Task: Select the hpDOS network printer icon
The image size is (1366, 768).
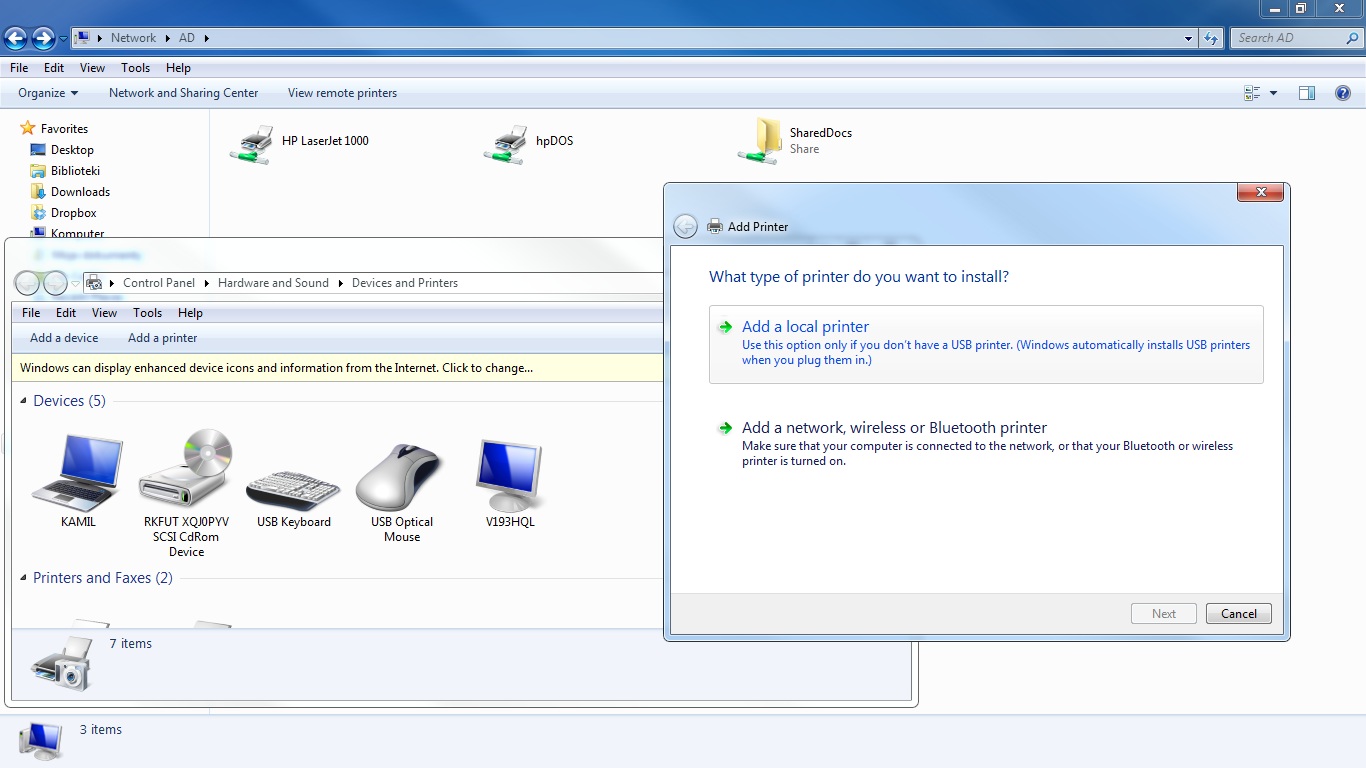Action: (x=506, y=144)
